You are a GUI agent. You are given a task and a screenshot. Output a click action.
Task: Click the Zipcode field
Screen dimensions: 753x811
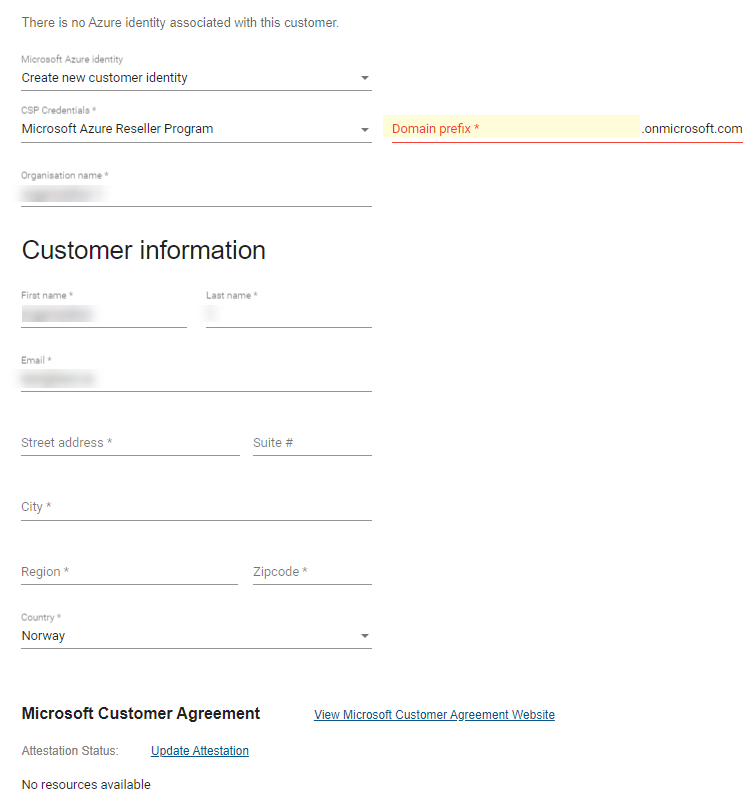pos(312,572)
